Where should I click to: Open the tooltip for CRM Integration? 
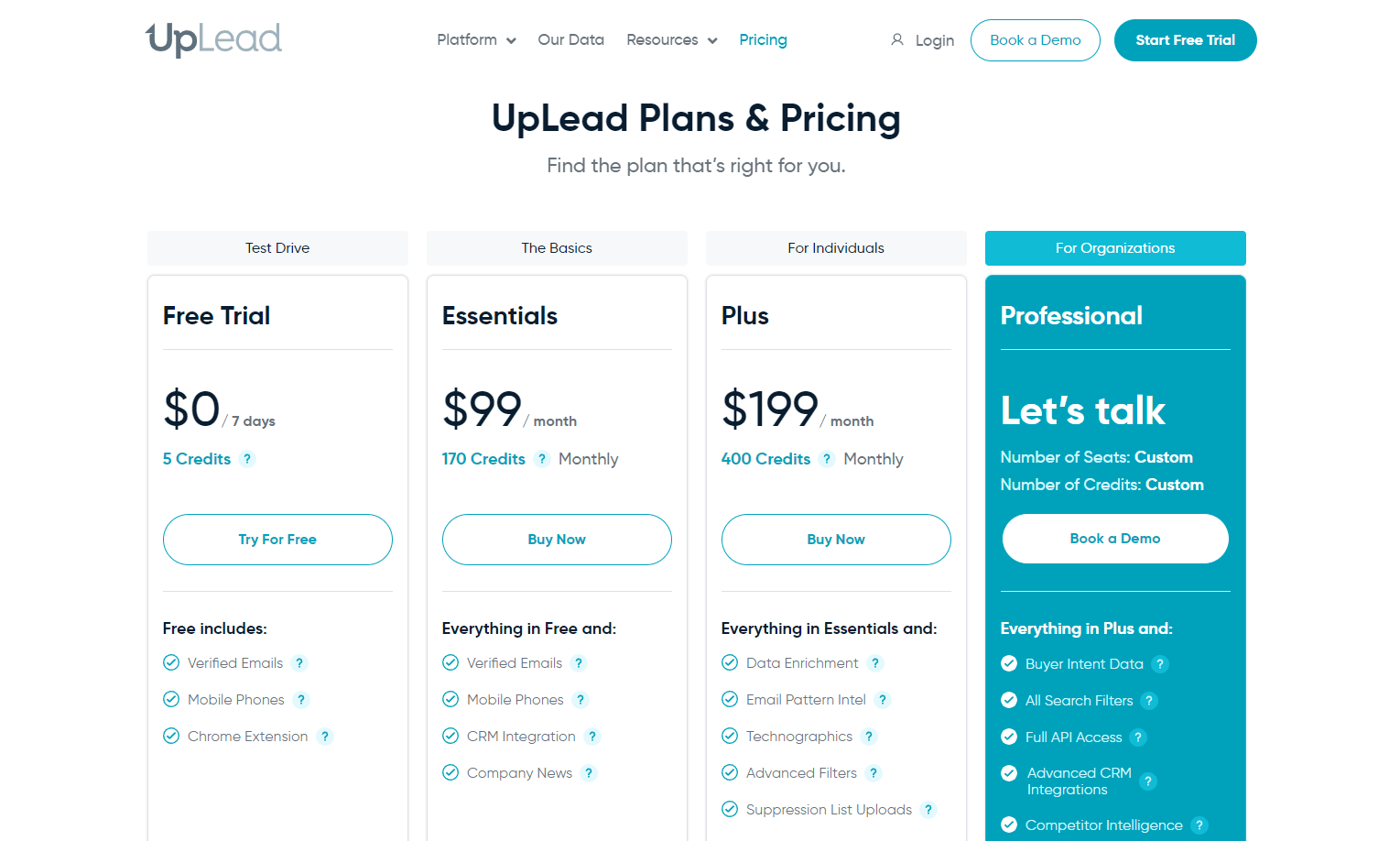point(592,736)
